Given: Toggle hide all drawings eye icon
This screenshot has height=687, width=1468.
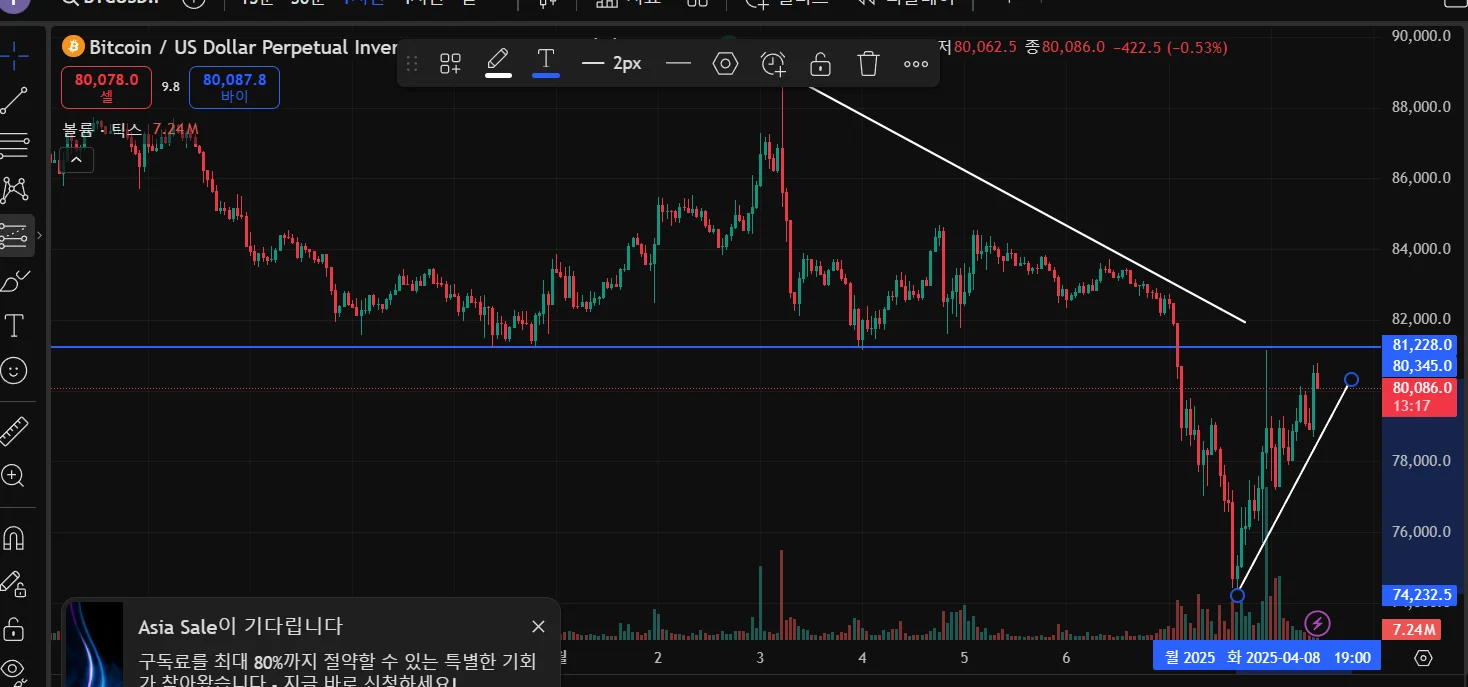Looking at the screenshot, I should (x=14, y=670).
